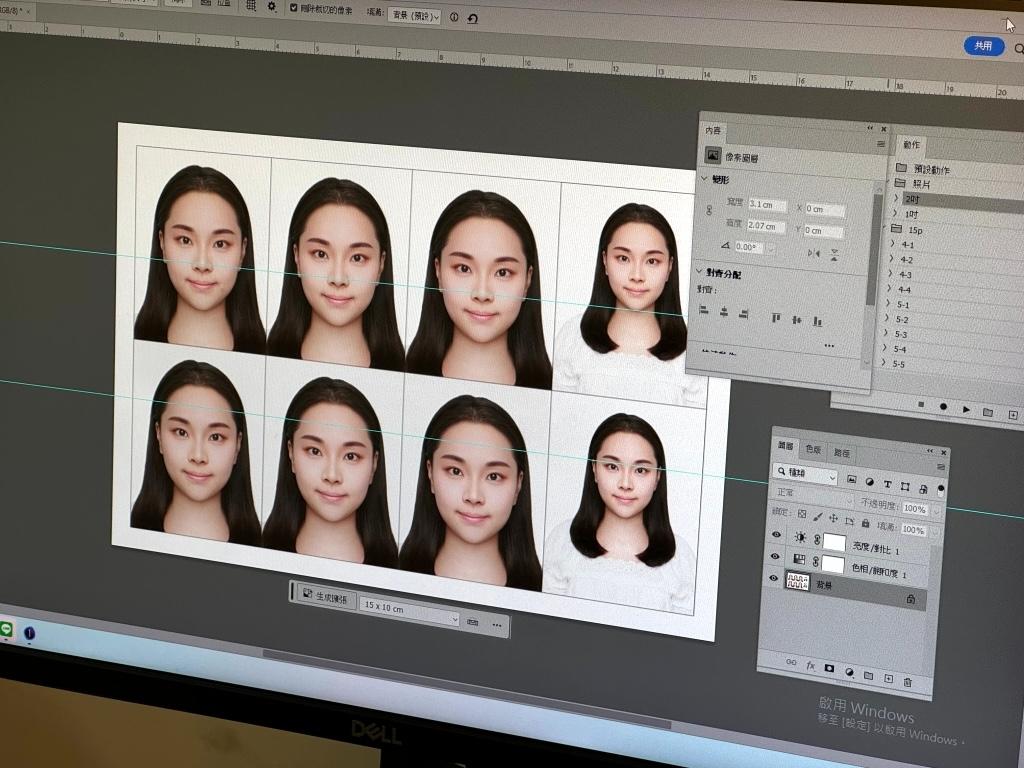Flip horizontally in Properties transform section
Screen dimensions: 1024x768
pyautogui.click(x=813, y=253)
